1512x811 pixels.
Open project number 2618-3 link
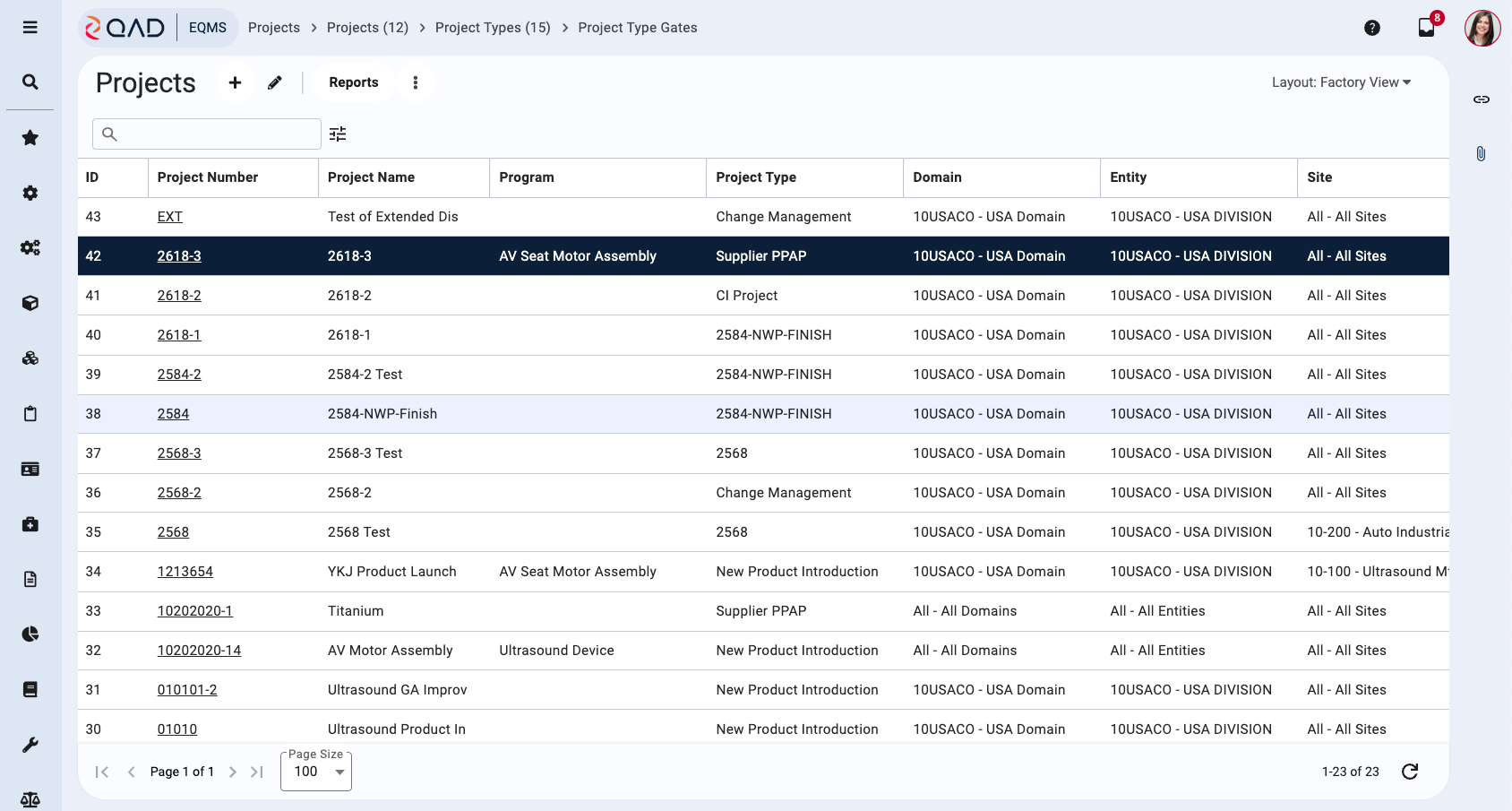click(179, 256)
